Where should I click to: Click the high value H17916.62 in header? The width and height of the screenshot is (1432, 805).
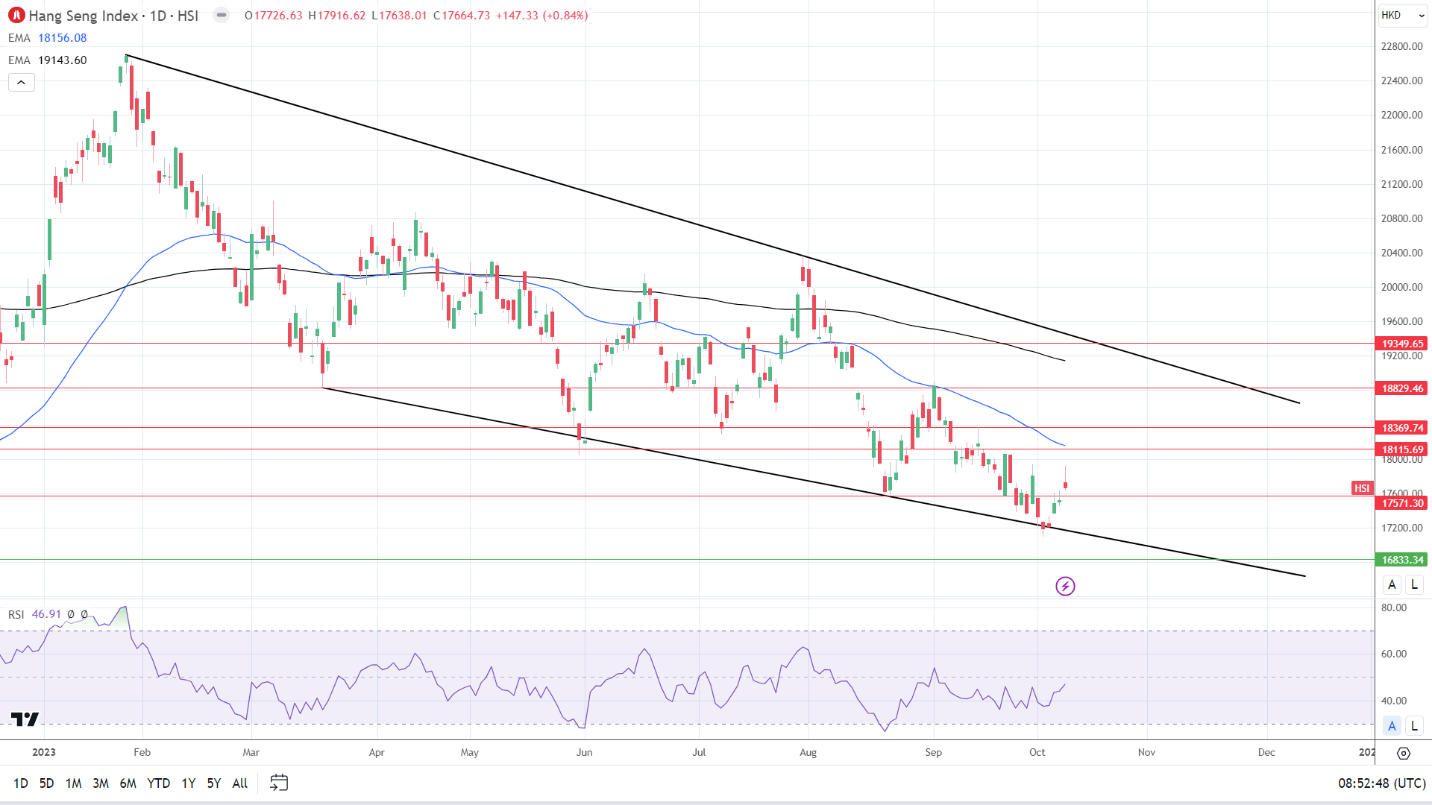[x=336, y=15]
